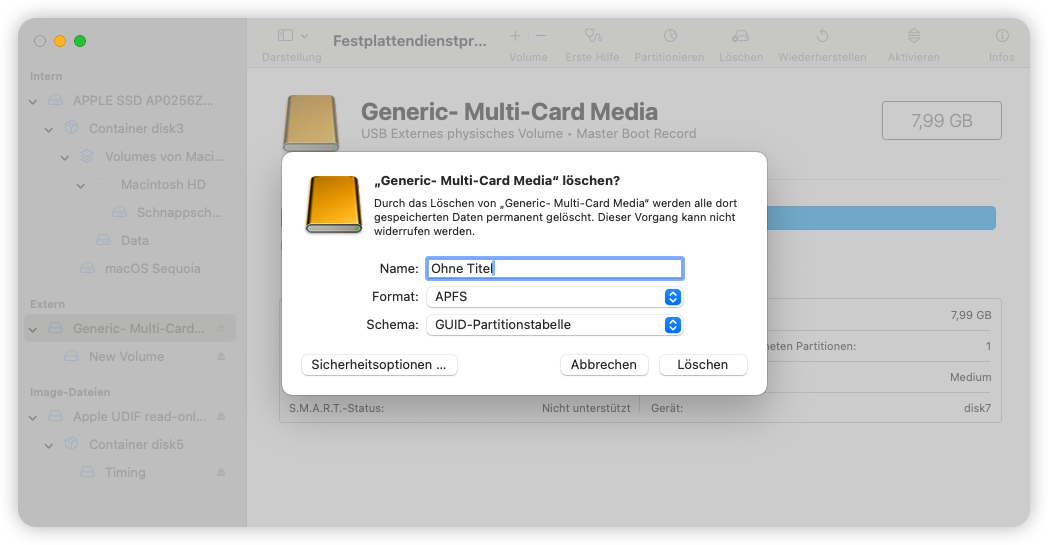Image resolution: width=1048 pixels, height=545 pixels.
Task: Remove a volume with the minus icon
Action: pos(541,36)
